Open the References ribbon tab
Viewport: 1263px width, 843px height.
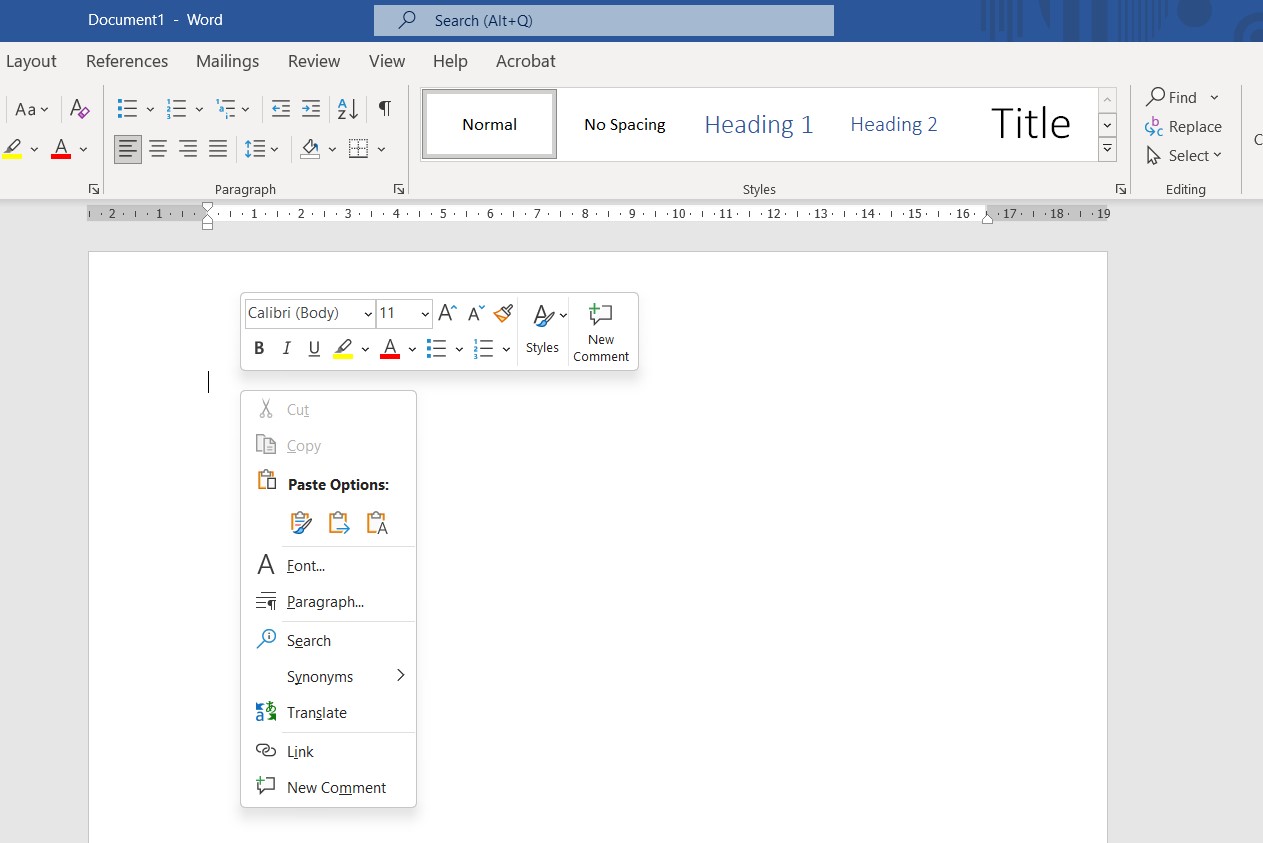pyautogui.click(x=127, y=61)
